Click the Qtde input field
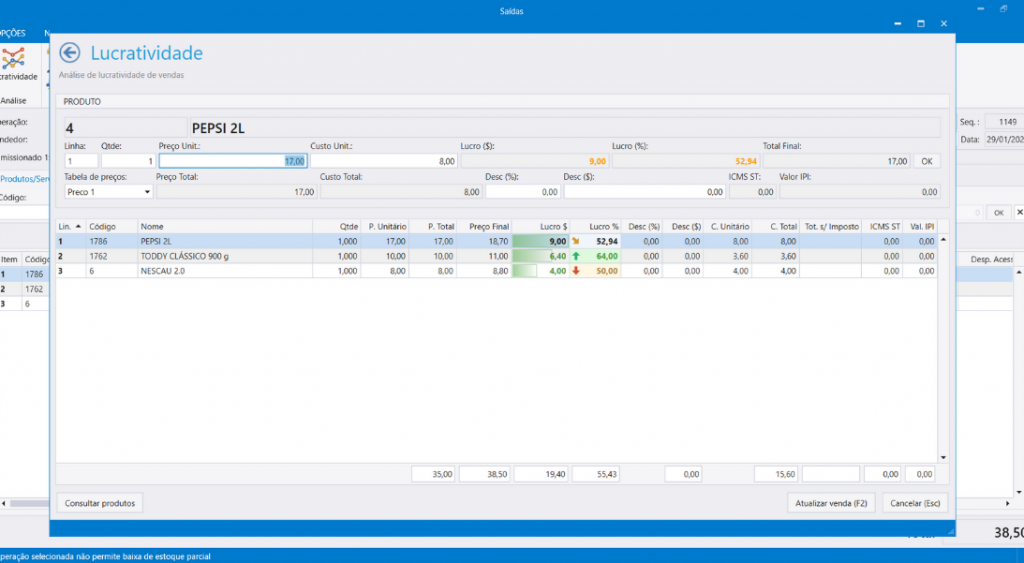Image resolution: width=1024 pixels, height=563 pixels. (127, 161)
